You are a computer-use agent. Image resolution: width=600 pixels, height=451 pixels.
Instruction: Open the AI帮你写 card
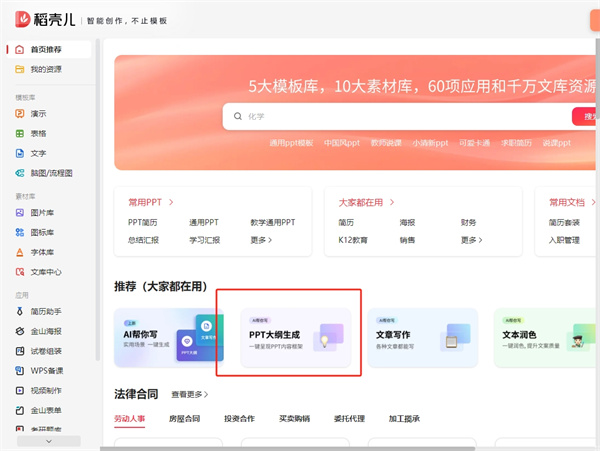tap(169, 338)
